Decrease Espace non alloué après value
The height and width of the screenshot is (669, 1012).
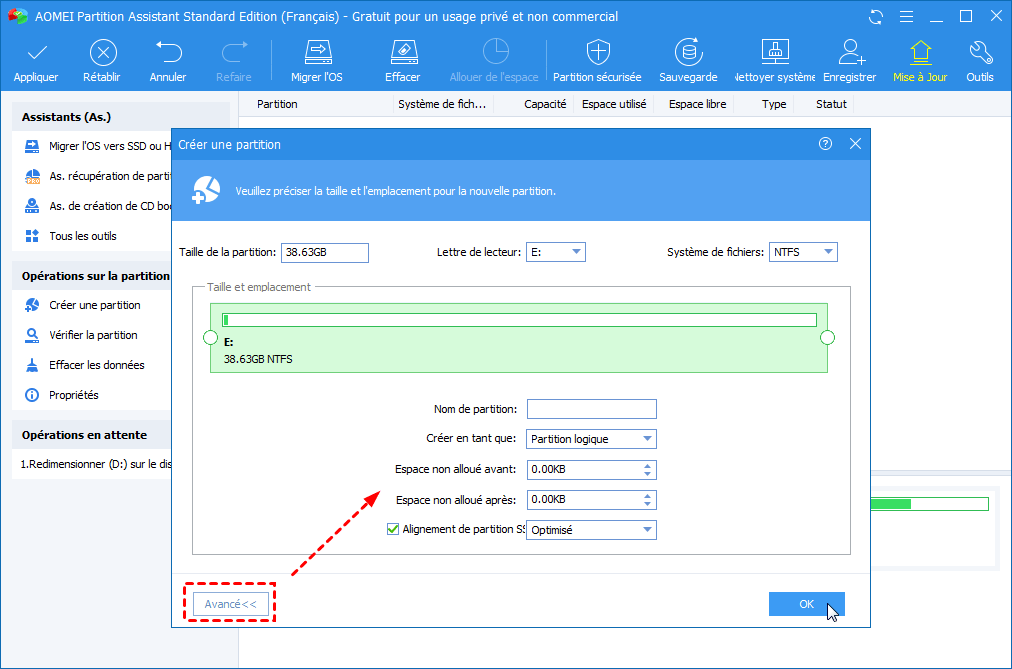coord(647,504)
